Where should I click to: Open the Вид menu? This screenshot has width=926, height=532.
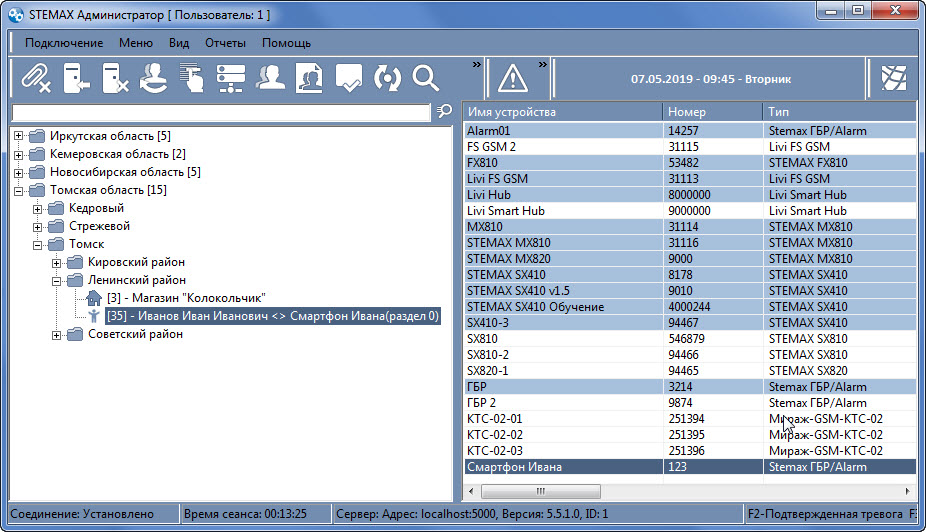(x=179, y=43)
